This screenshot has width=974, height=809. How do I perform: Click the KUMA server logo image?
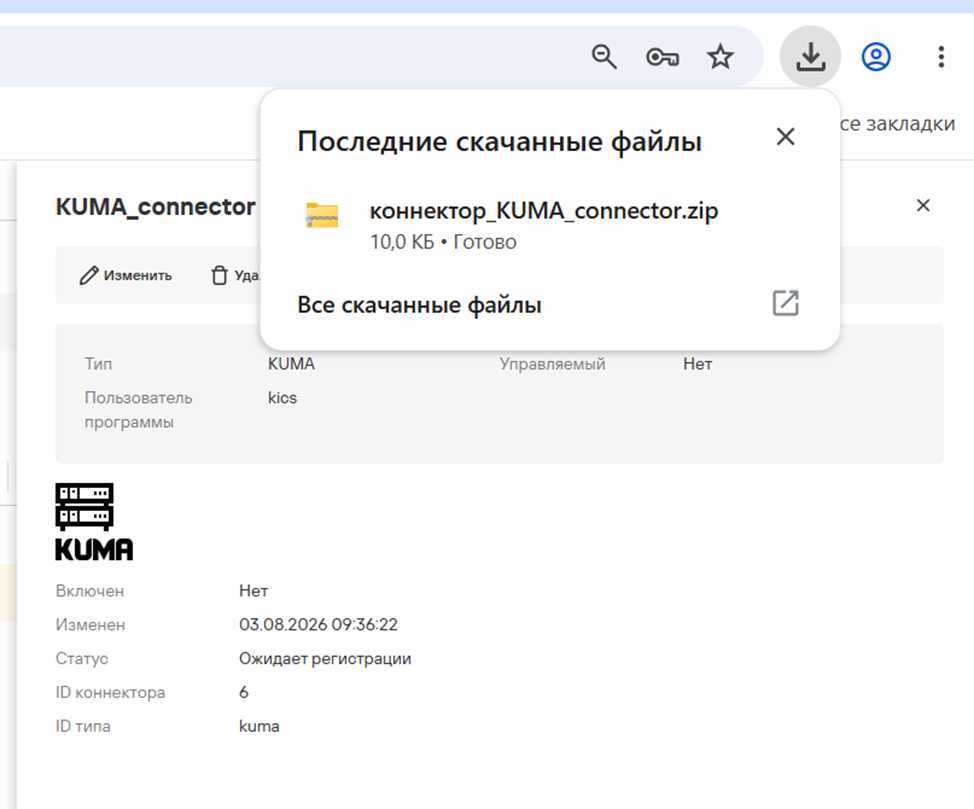(94, 522)
